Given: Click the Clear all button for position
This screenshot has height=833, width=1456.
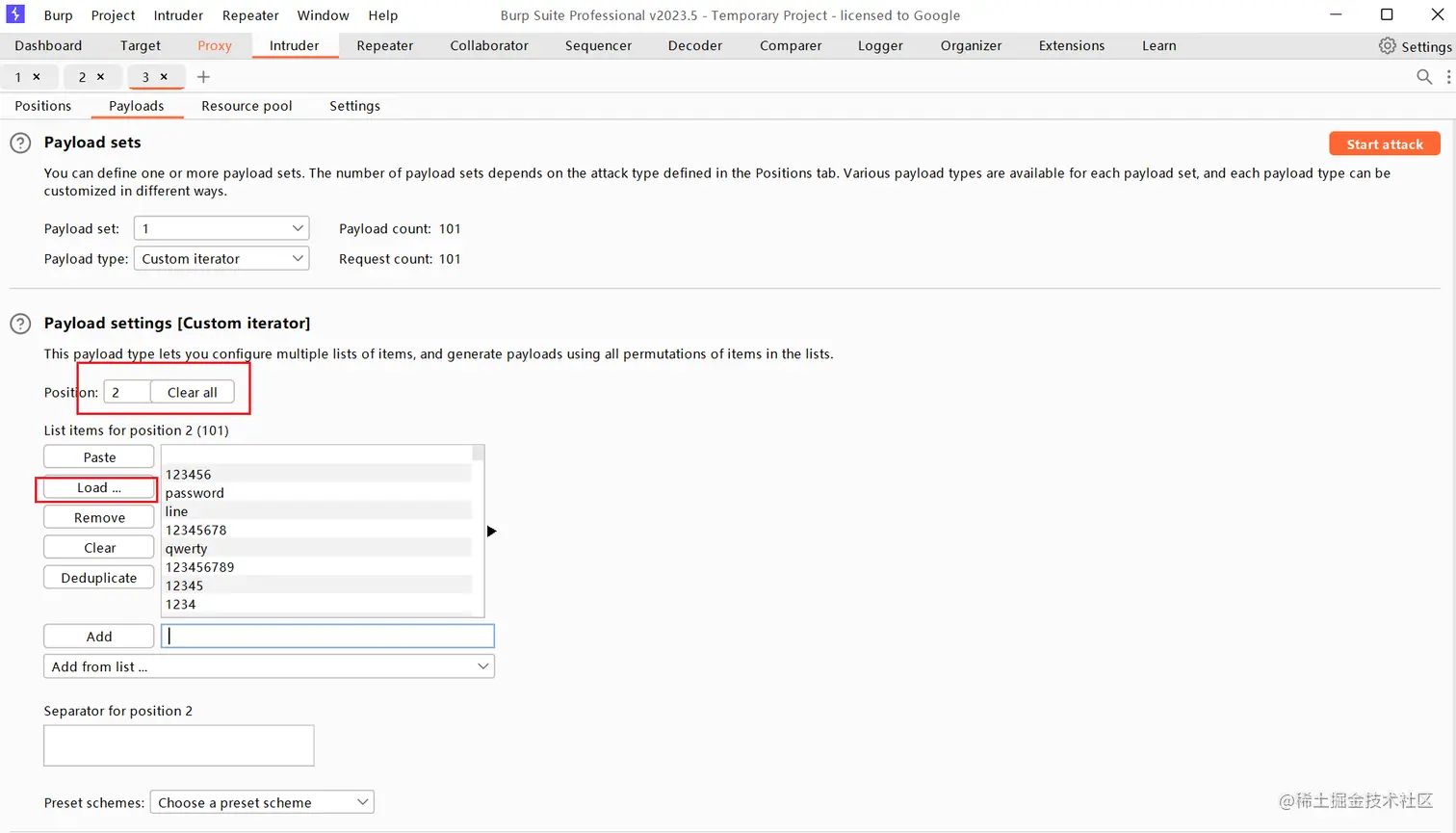Looking at the screenshot, I should 192,392.
